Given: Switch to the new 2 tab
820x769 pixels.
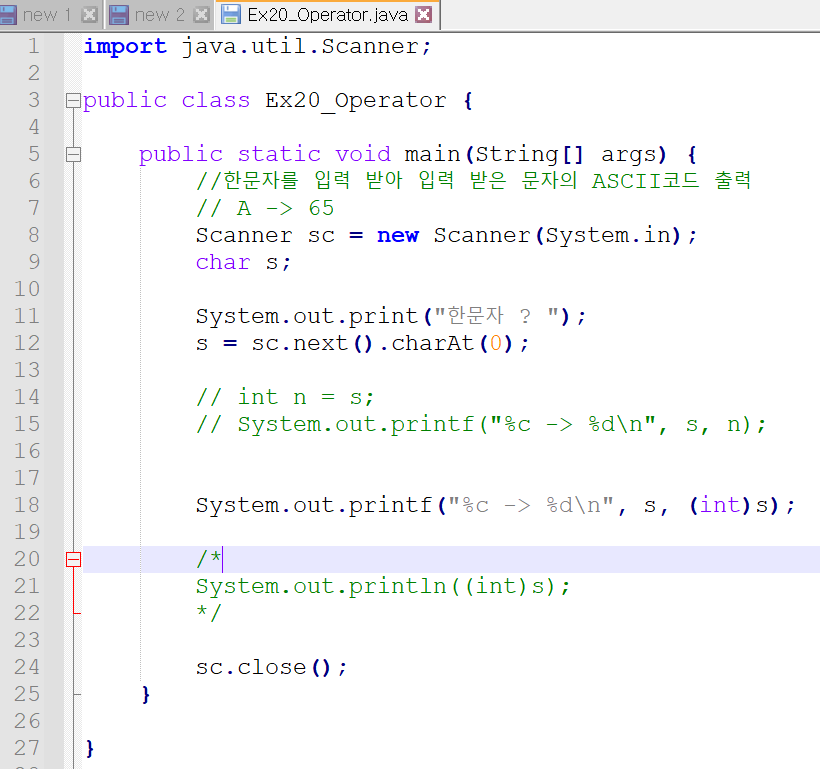Looking at the screenshot, I should pyautogui.click(x=158, y=15).
